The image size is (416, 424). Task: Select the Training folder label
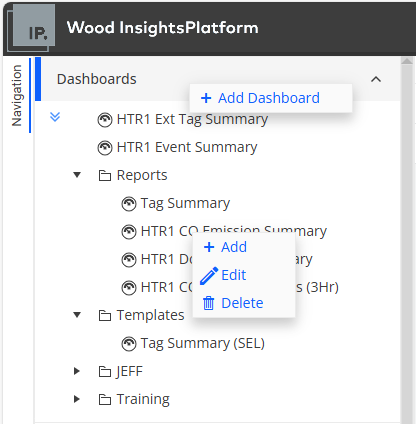(x=143, y=399)
